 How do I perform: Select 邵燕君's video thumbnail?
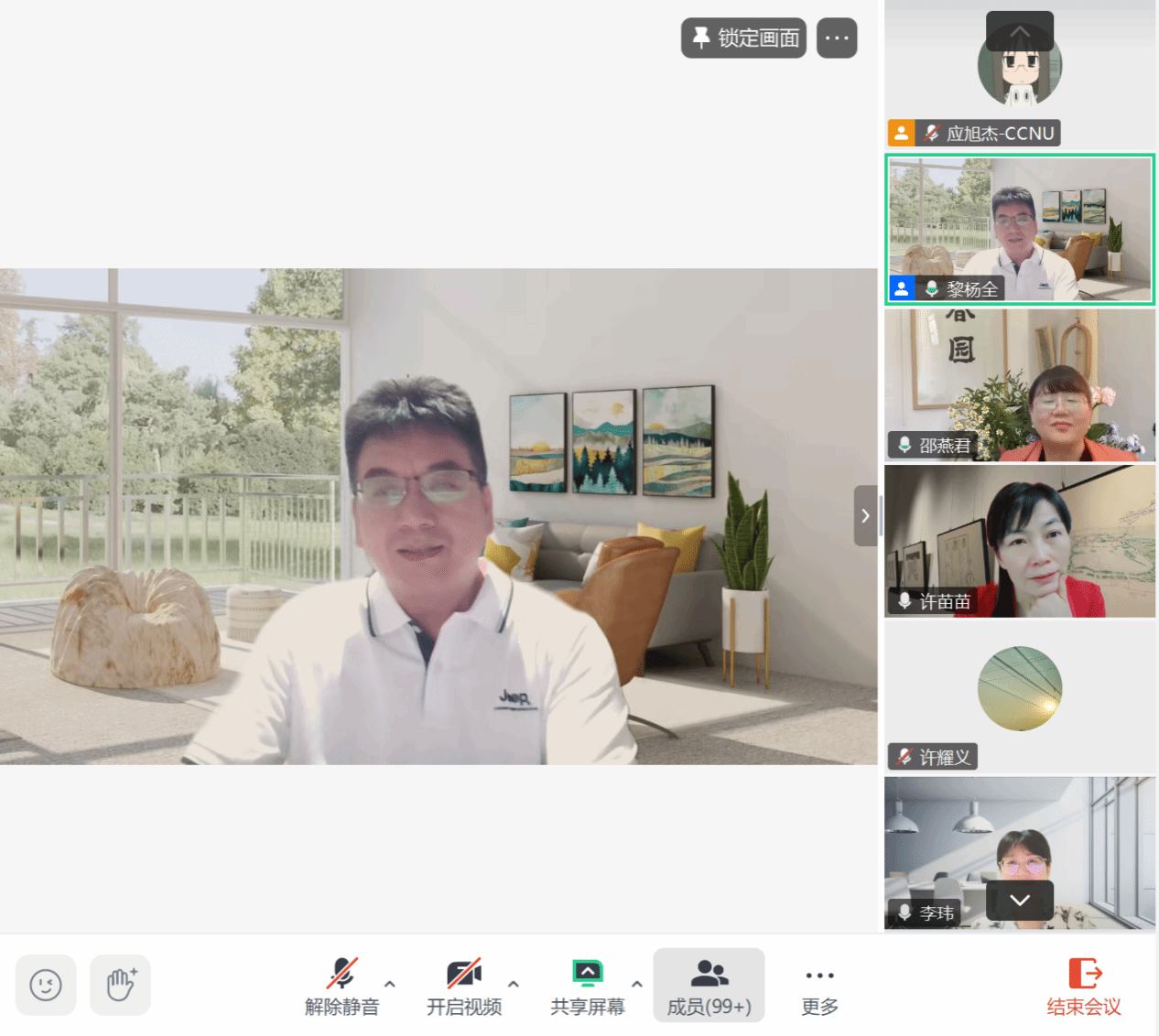[1019, 384]
